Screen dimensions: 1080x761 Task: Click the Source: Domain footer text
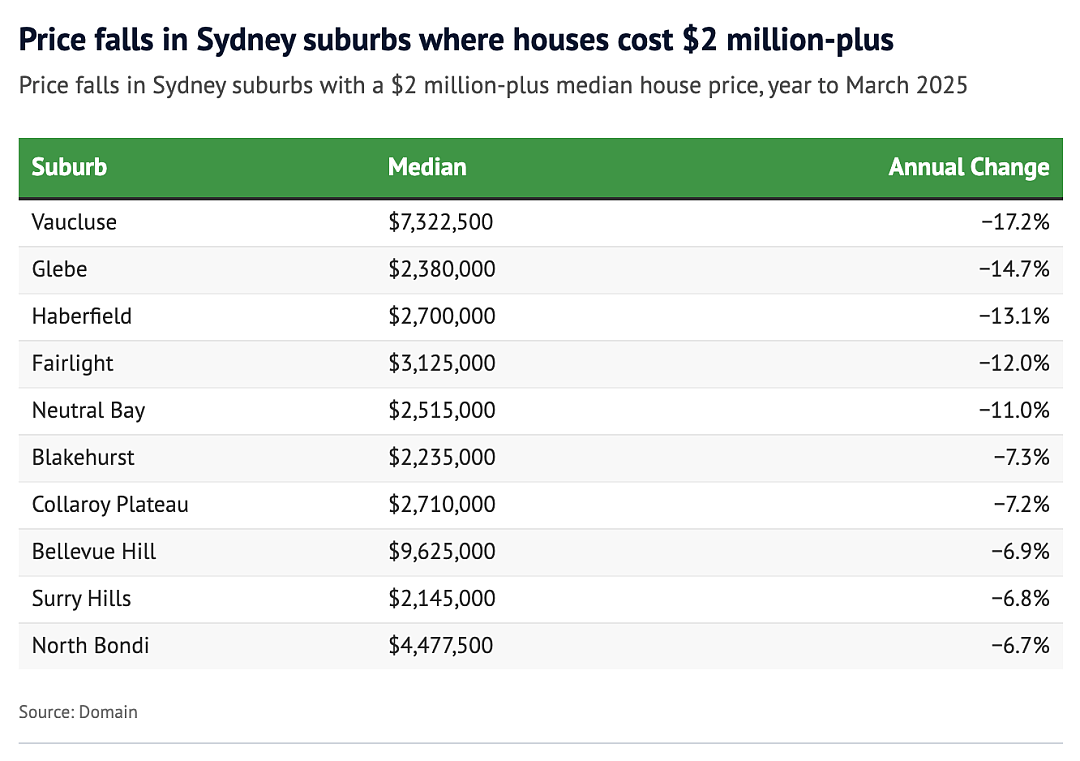pos(78,712)
